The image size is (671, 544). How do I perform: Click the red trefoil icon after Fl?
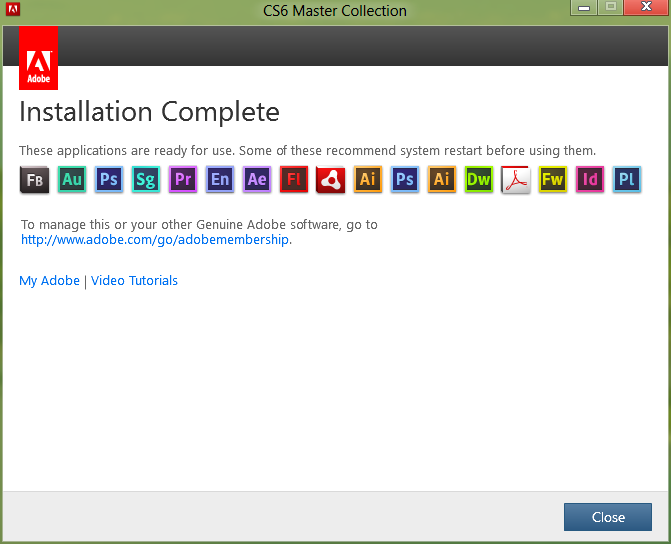[330, 179]
